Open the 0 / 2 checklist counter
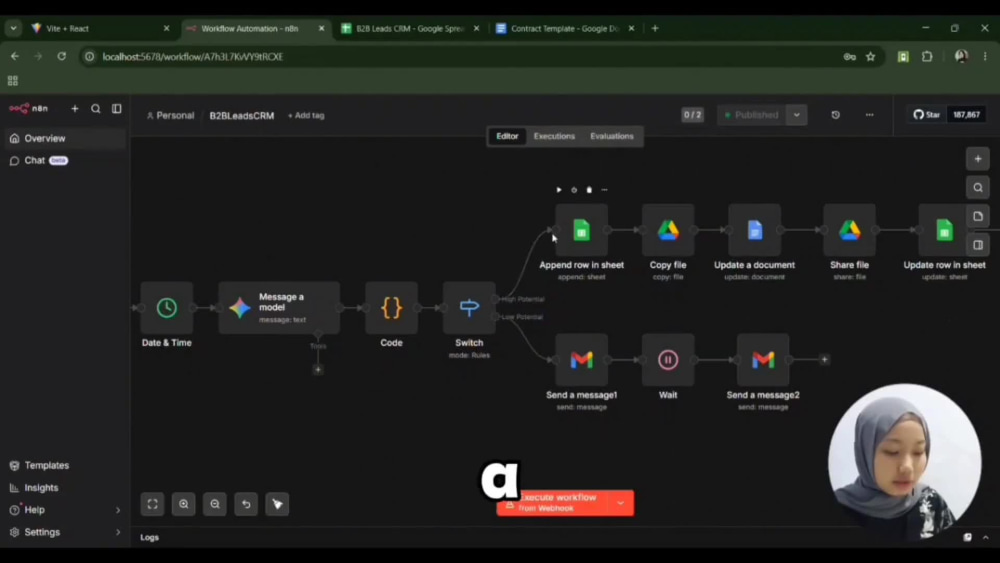The width and height of the screenshot is (1000, 563). [x=692, y=115]
